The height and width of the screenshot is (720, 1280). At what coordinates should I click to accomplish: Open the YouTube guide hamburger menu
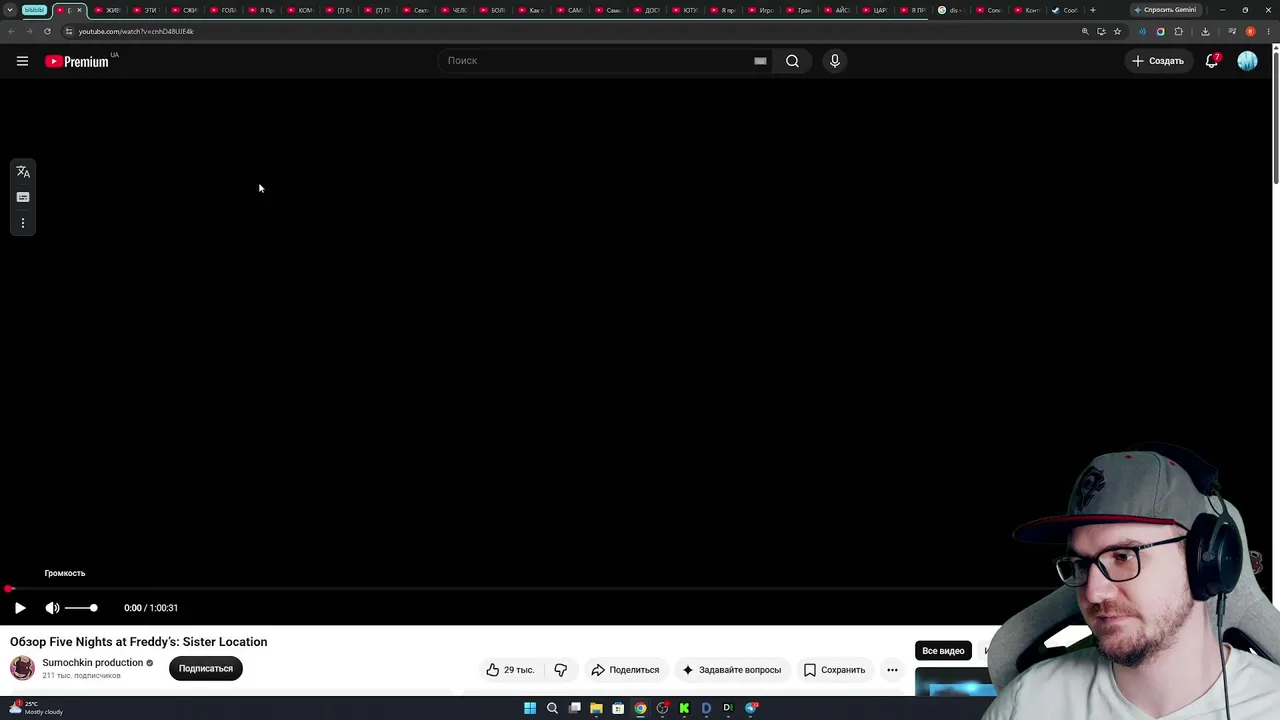22,61
